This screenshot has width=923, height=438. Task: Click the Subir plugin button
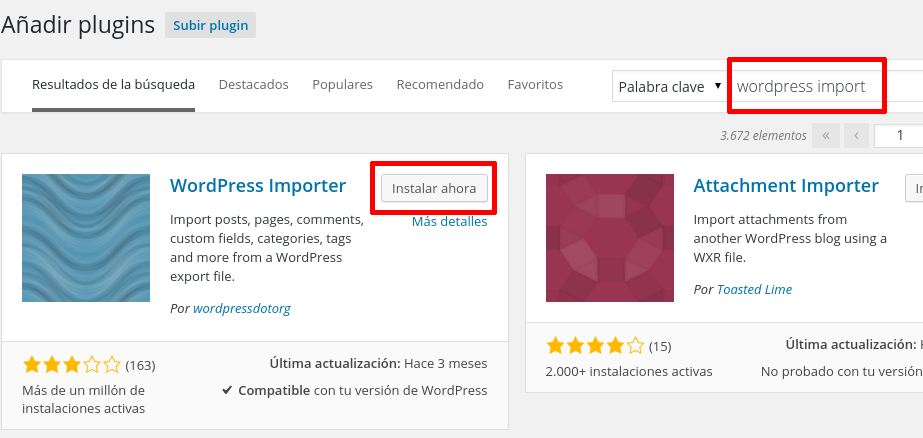(x=210, y=25)
